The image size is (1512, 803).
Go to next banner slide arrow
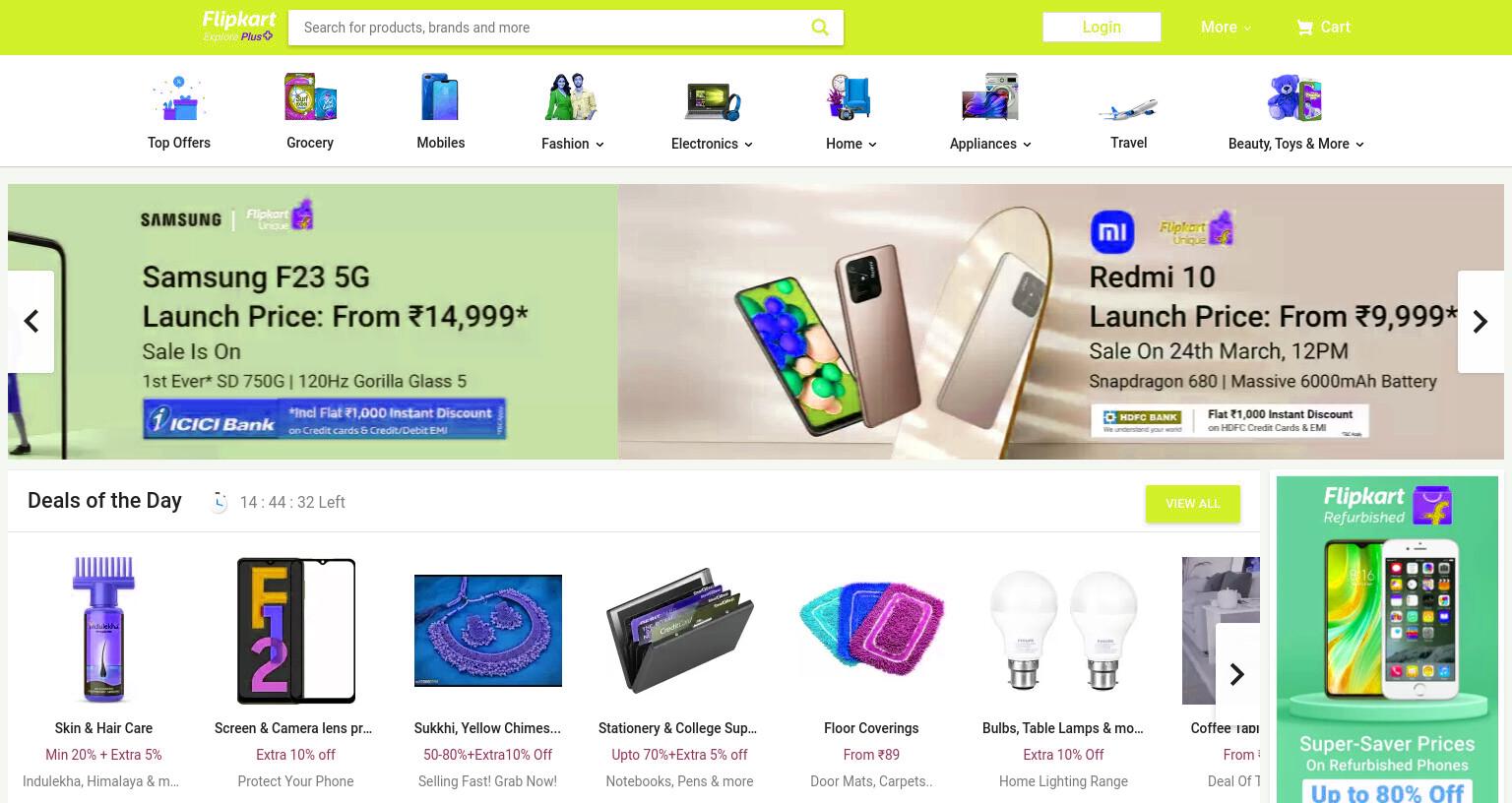pos(1480,322)
